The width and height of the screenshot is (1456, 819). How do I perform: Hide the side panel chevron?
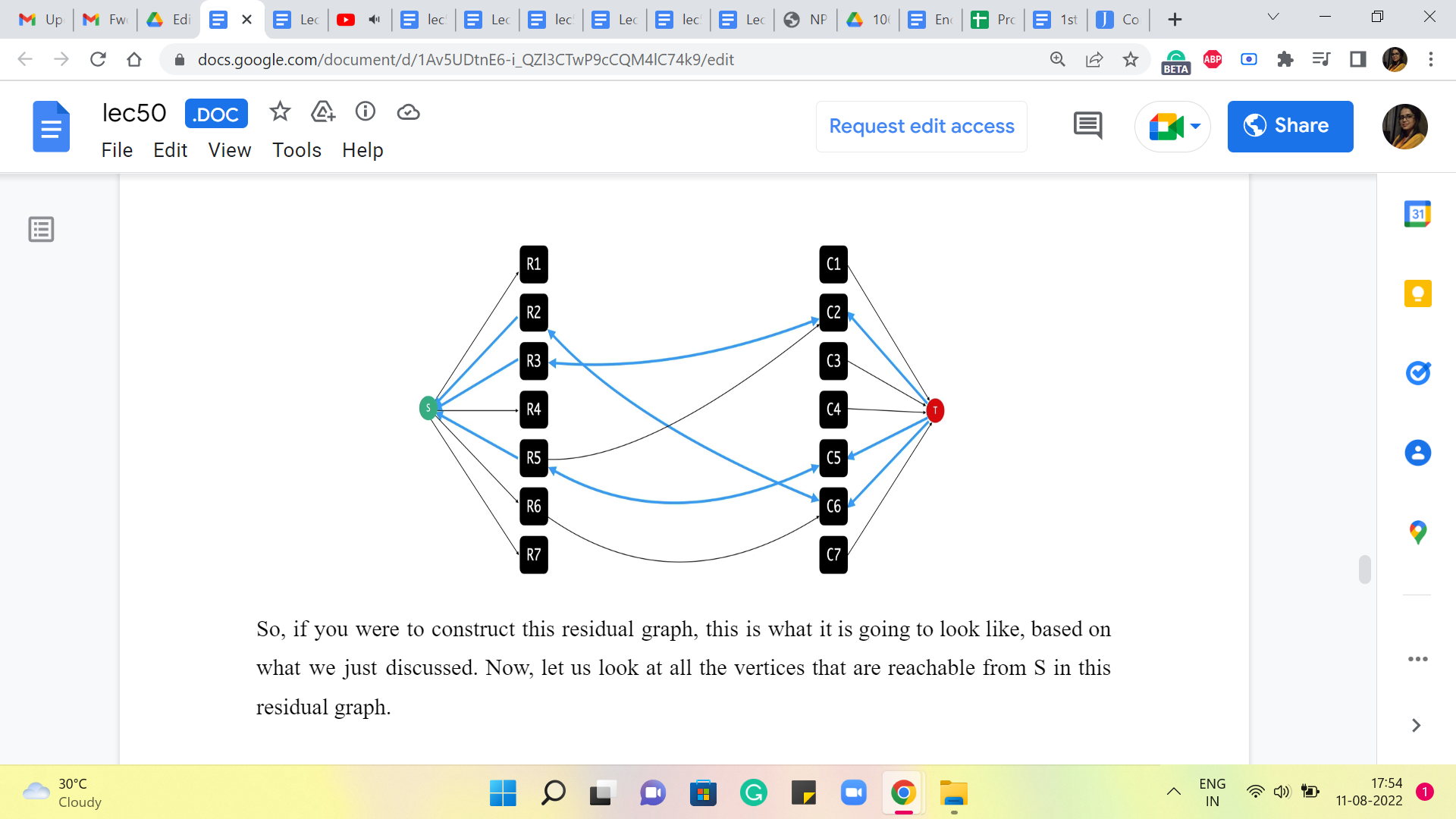click(x=1416, y=725)
